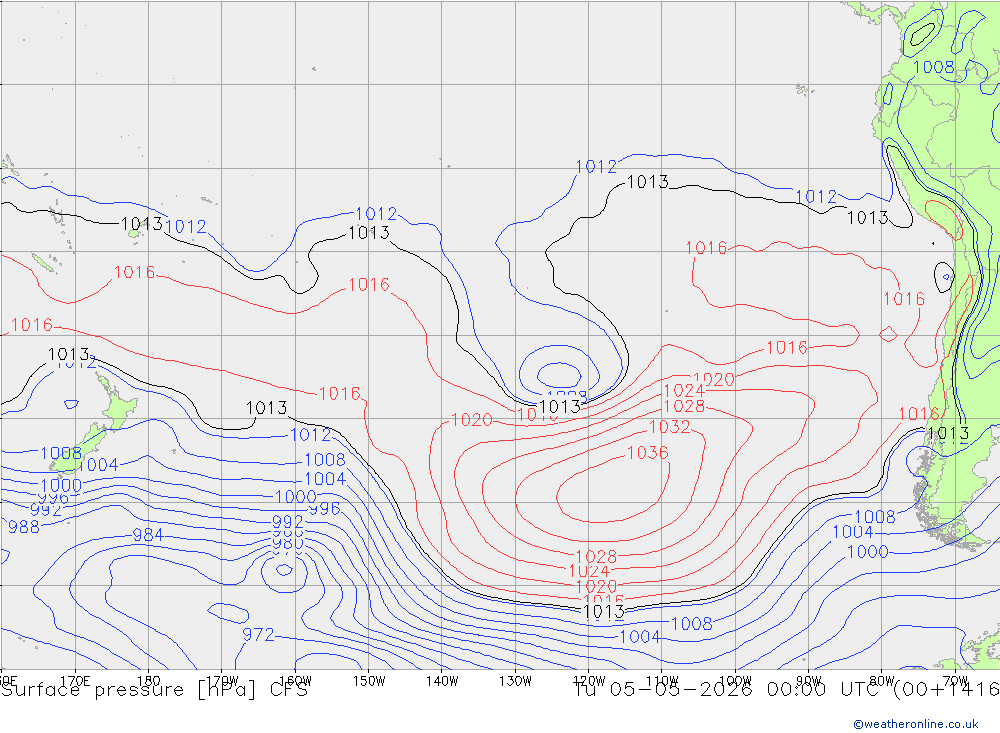
Task: Click the 80W longitude label
Action: point(882,681)
